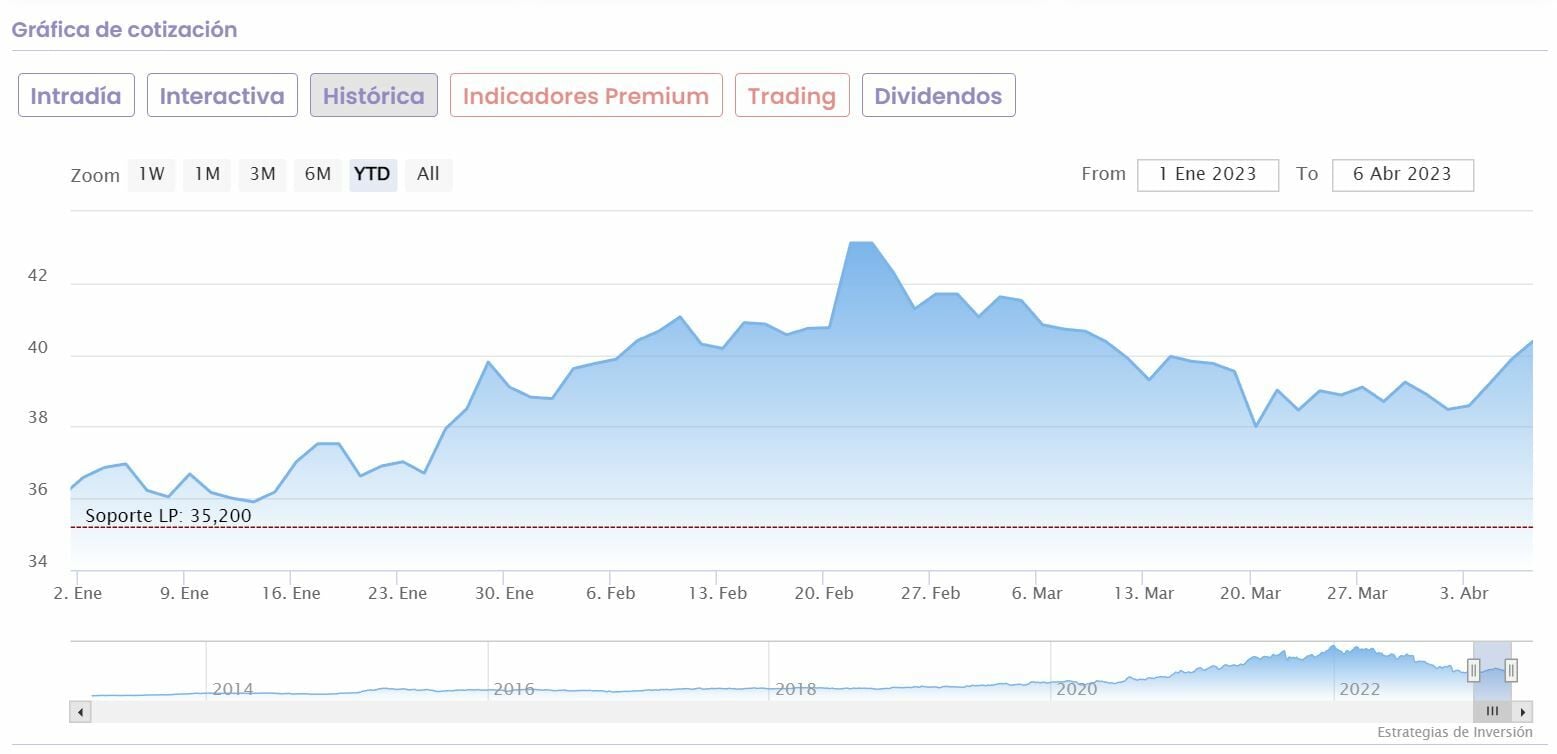Go to the Trading tab
This screenshot has width=1557, height=754.
tap(792, 96)
